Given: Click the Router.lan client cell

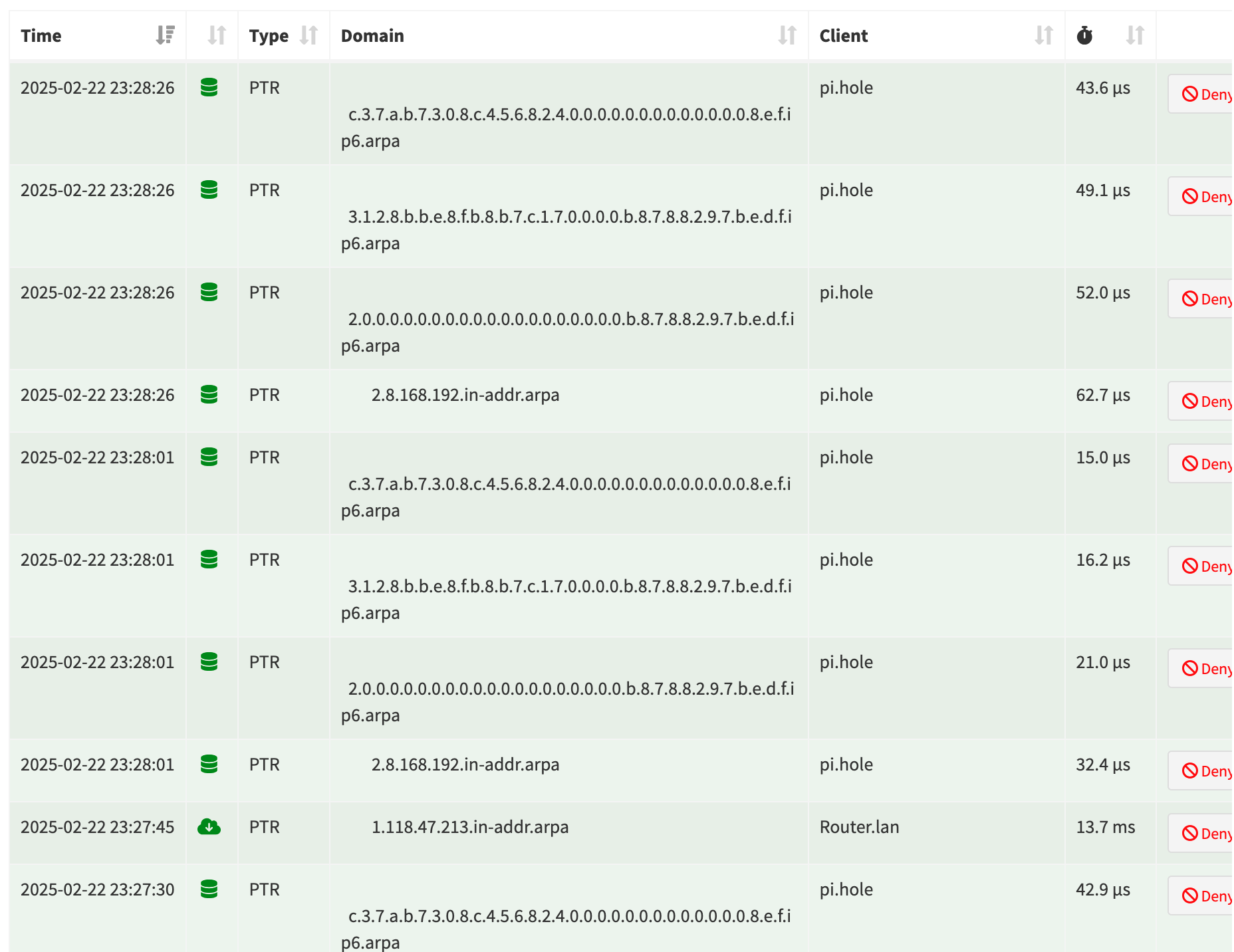Looking at the screenshot, I should tap(859, 827).
